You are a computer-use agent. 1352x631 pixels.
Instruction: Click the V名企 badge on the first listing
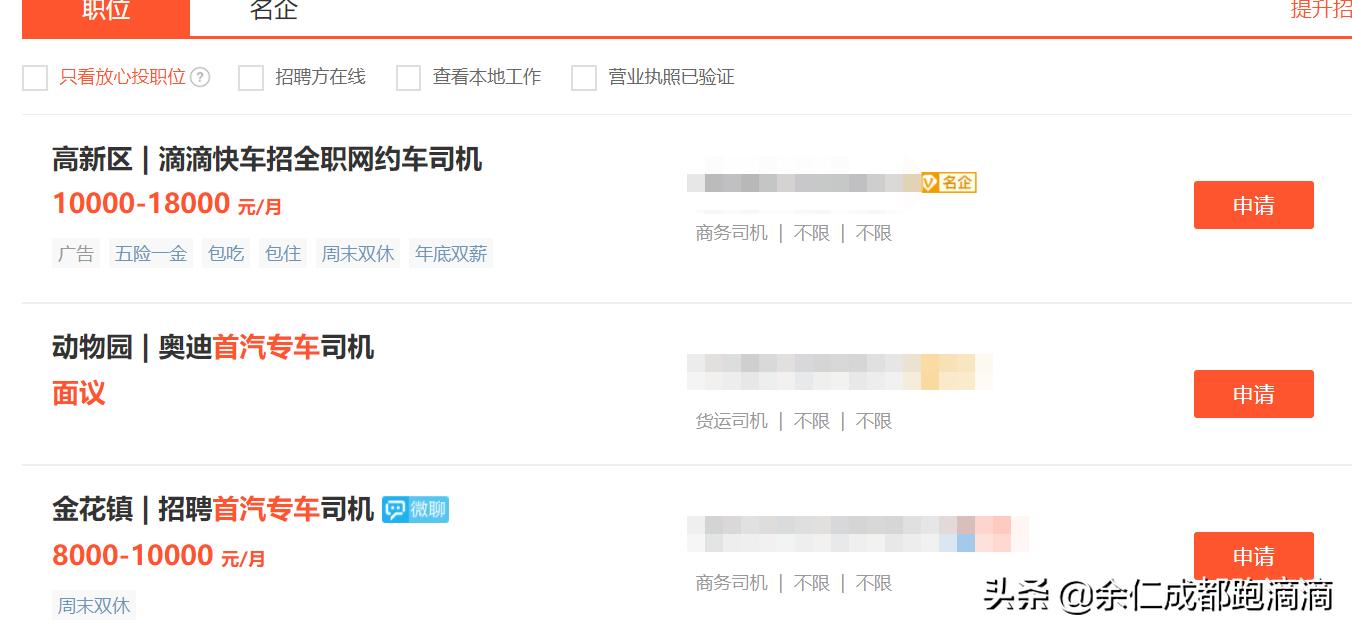(x=948, y=182)
